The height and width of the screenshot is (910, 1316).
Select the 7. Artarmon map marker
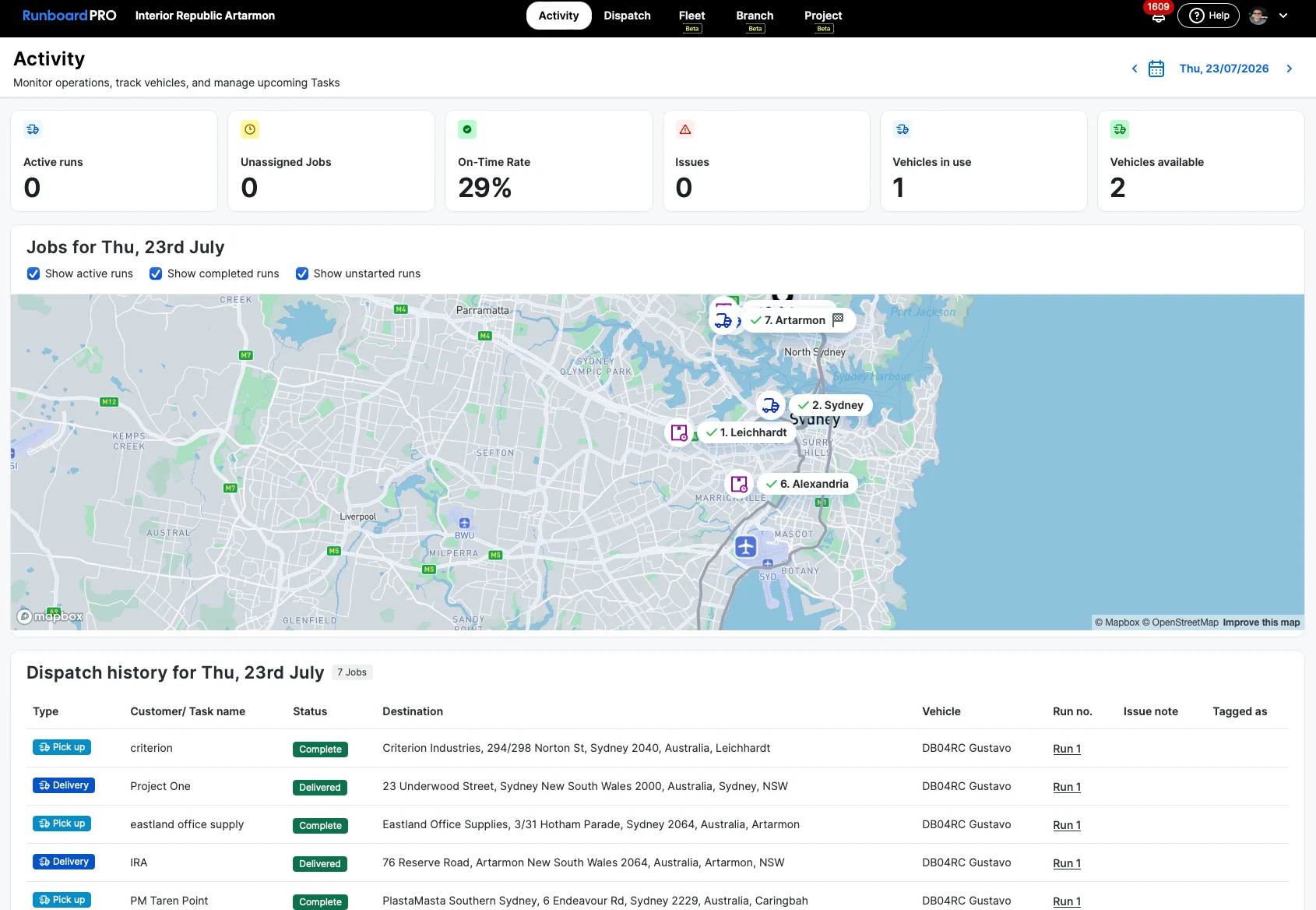(x=799, y=320)
